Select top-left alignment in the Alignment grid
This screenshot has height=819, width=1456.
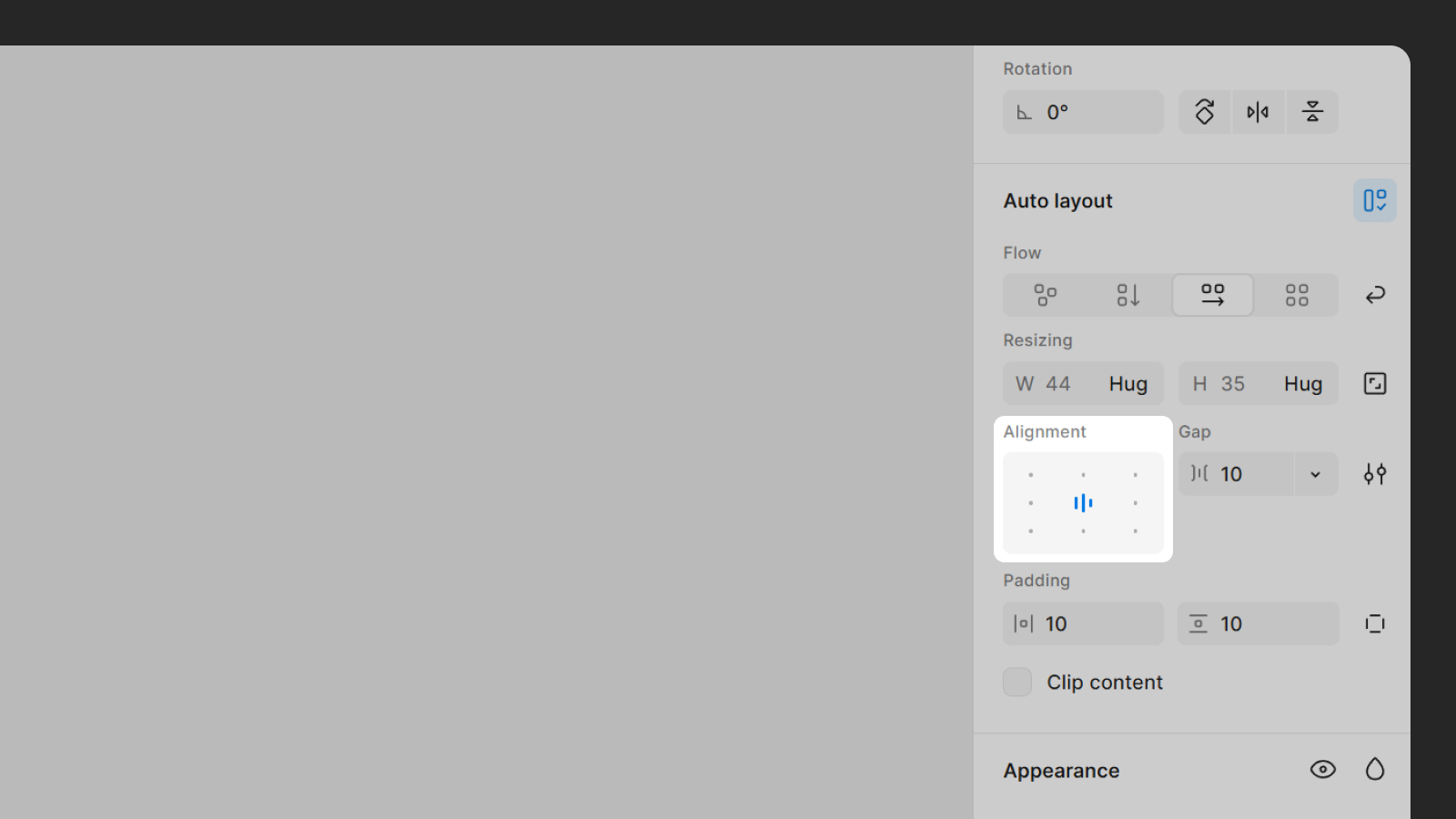point(1031,474)
